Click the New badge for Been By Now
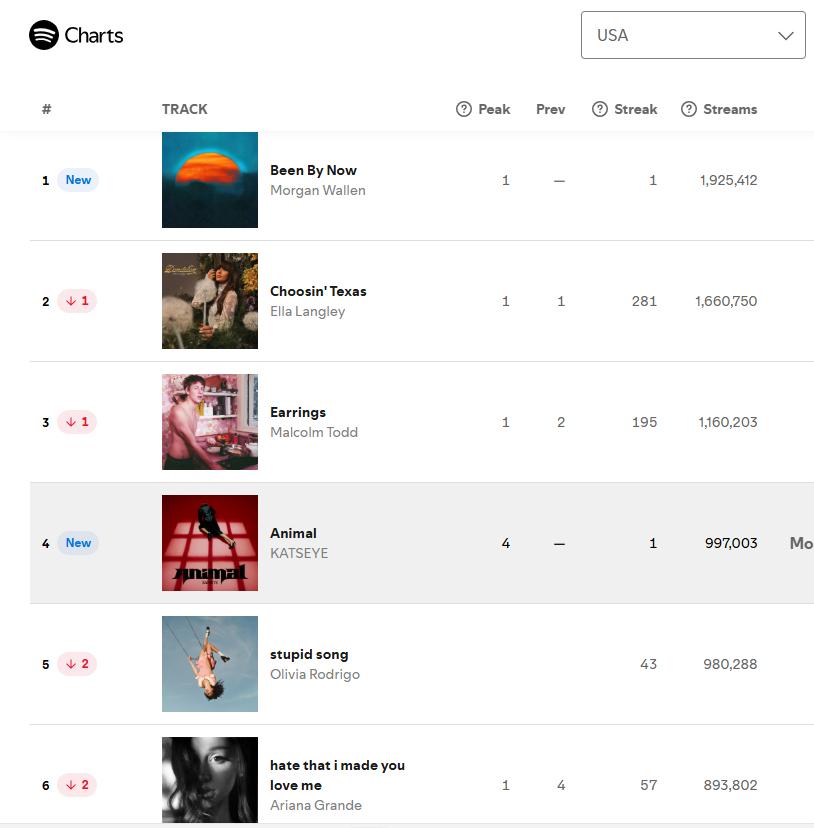The width and height of the screenshot is (814, 828). pyautogui.click(x=78, y=180)
